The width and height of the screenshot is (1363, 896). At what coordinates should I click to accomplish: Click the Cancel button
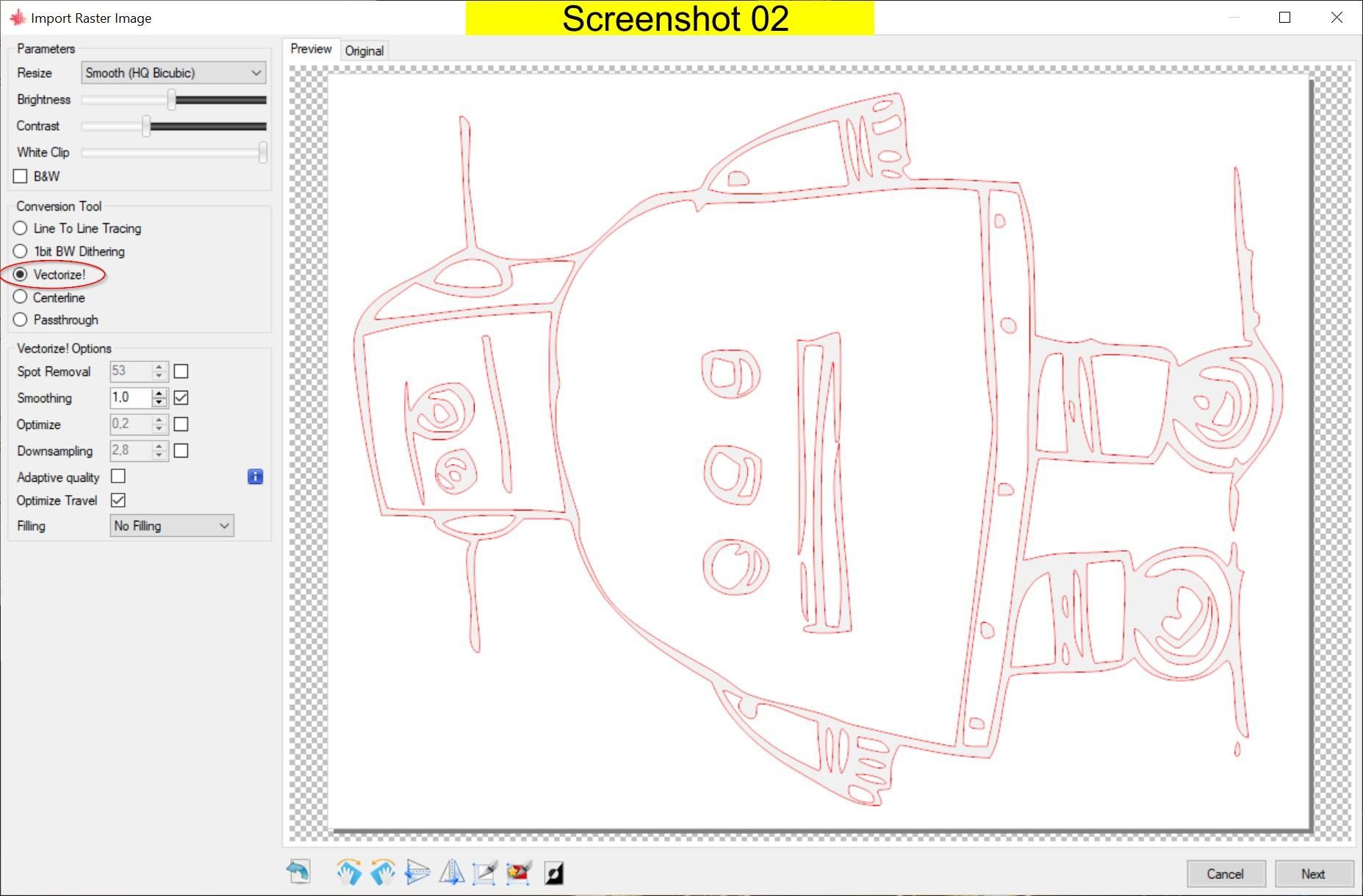coord(1226,874)
